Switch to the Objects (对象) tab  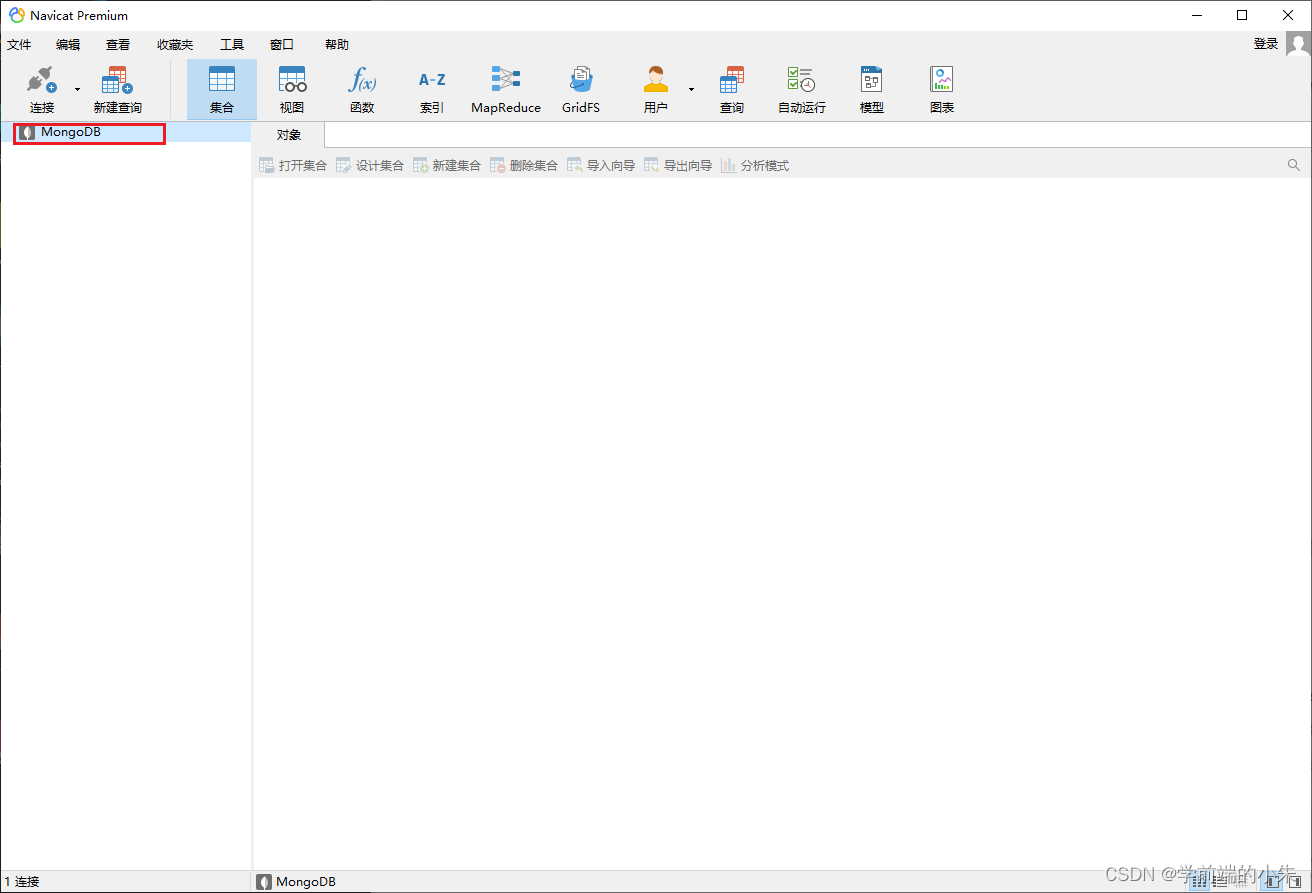289,135
